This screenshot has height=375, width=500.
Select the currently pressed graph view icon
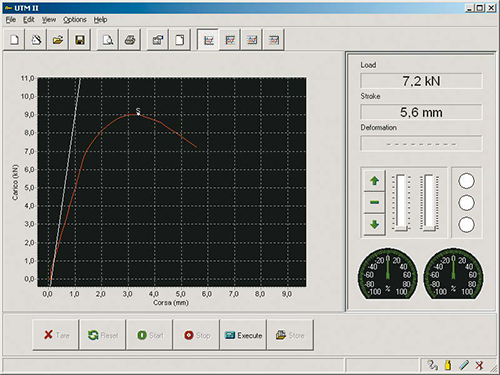208,40
